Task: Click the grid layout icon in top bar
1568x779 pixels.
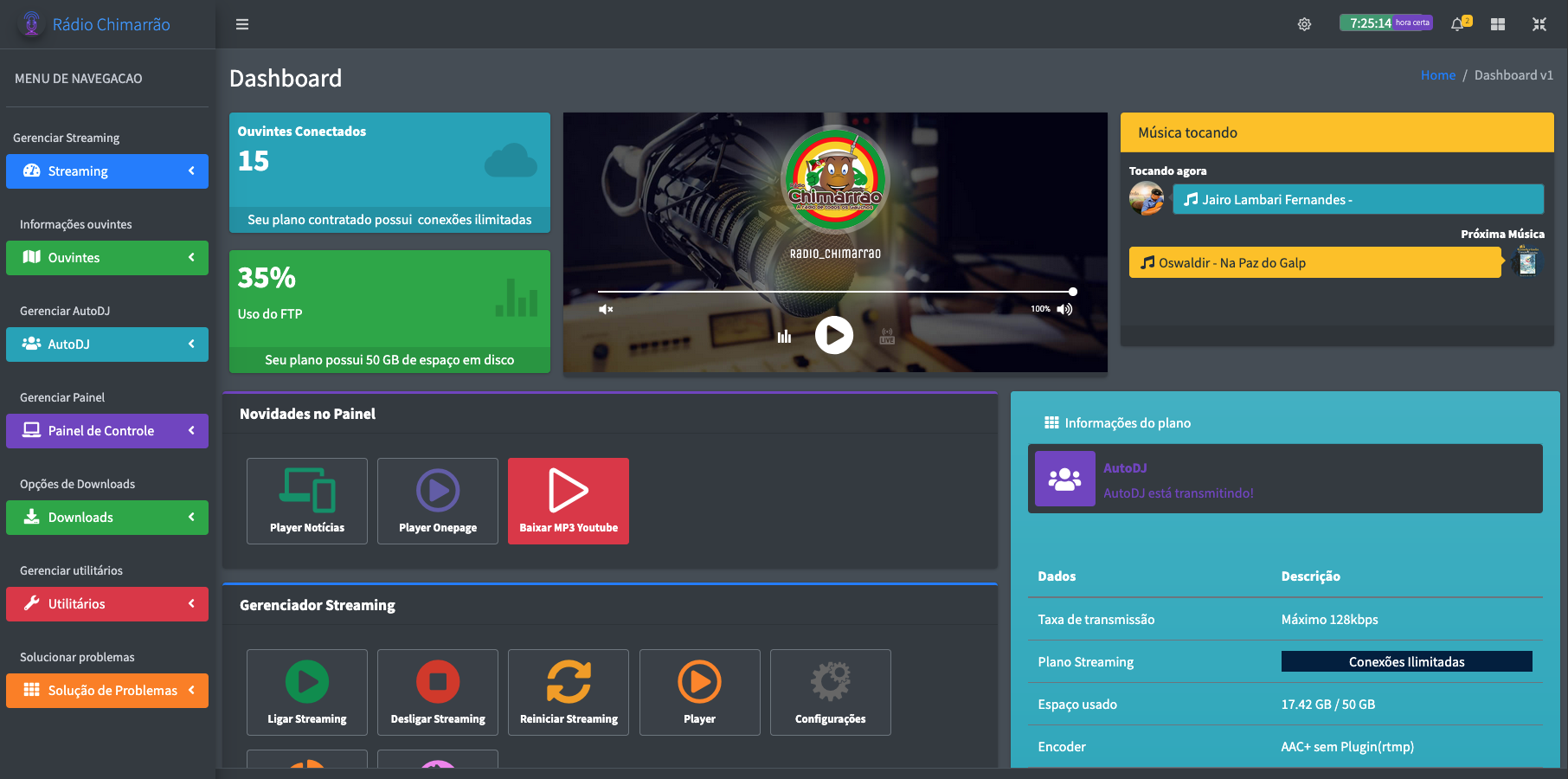Action: click(1498, 24)
